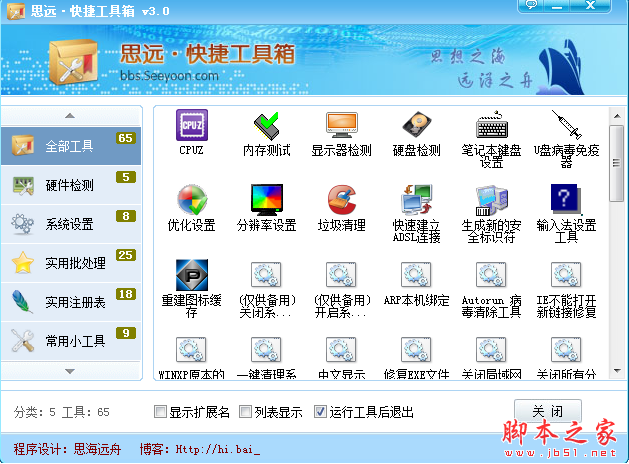The height and width of the screenshot is (464, 629).
Task: Expand category list with up arrow
Action: tap(71, 116)
